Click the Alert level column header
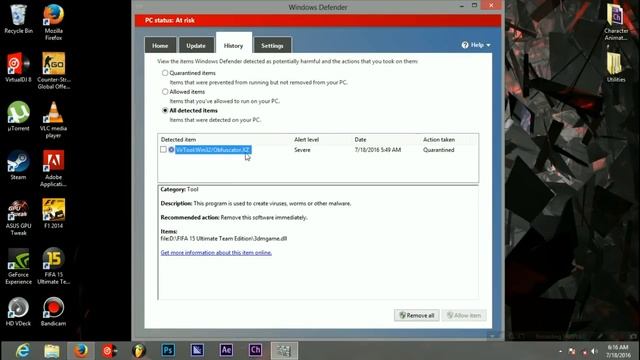 [307, 140]
